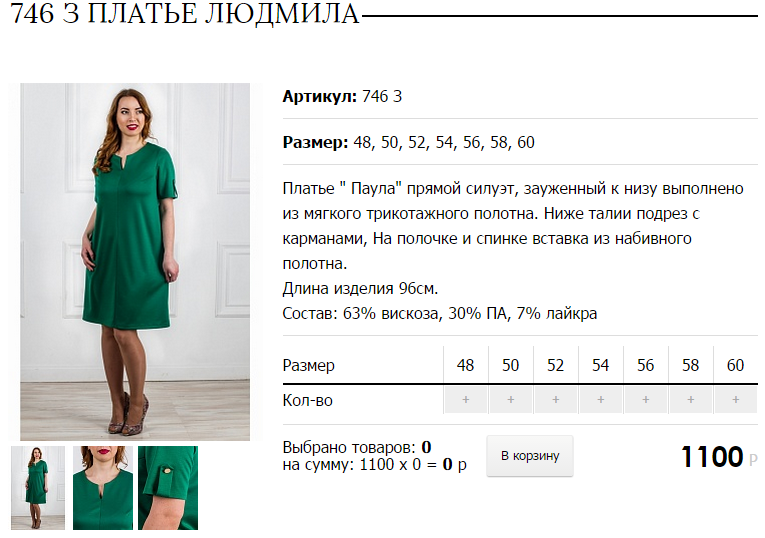This screenshot has width=765, height=538.
Task: Click the 1100 price label
Action: click(x=712, y=457)
